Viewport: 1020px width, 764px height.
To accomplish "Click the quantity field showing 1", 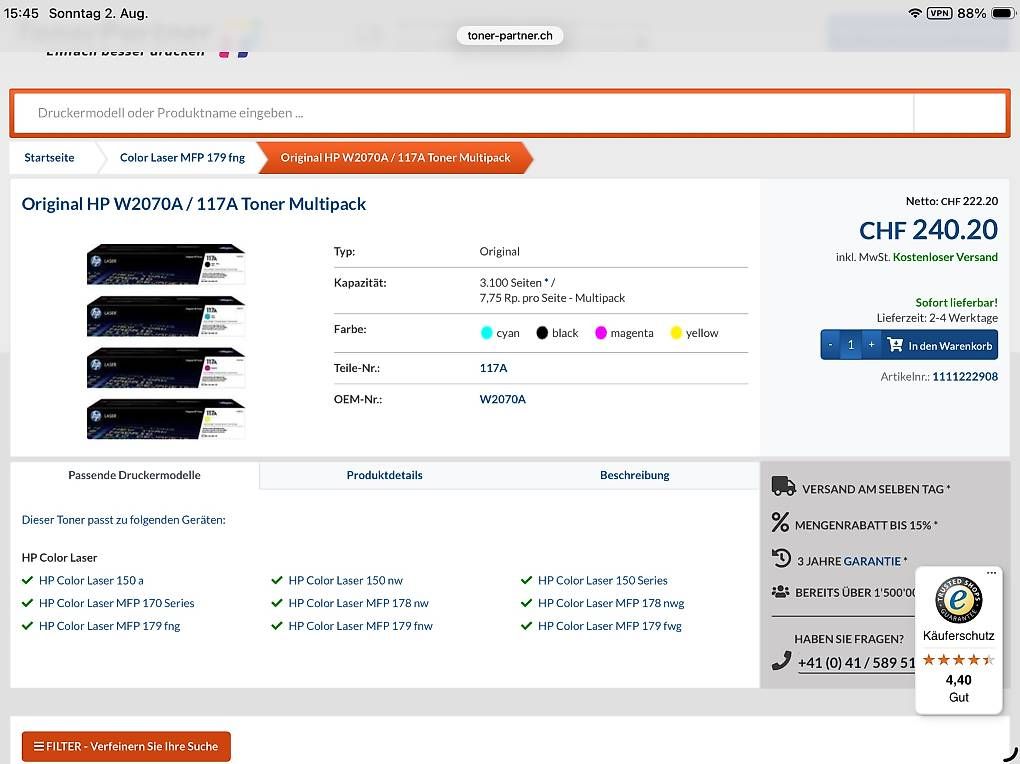I will (x=851, y=345).
